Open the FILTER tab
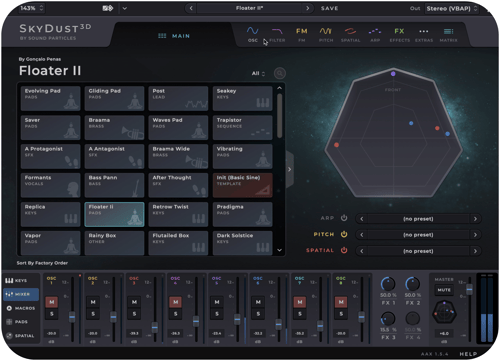This screenshot has height=361, width=500. coord(277,35)
